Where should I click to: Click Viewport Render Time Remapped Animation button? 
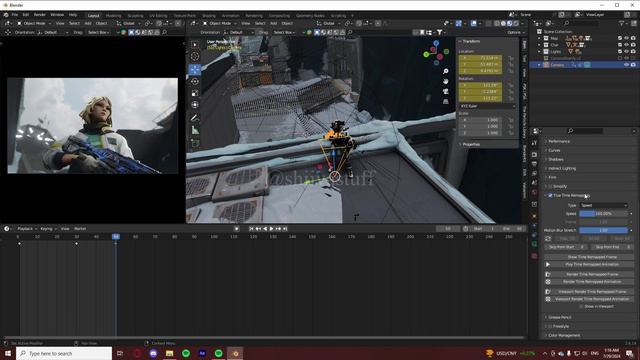click(589, 299)
